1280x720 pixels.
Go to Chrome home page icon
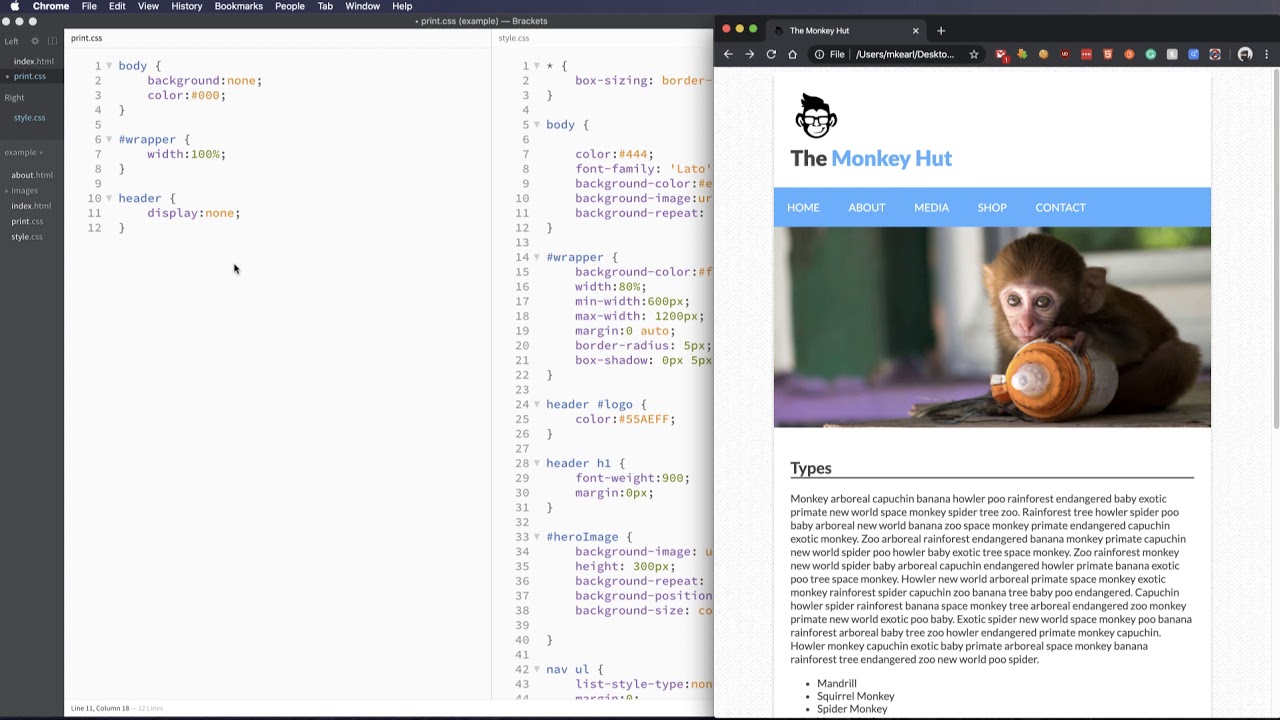click(x=792, y=54)
